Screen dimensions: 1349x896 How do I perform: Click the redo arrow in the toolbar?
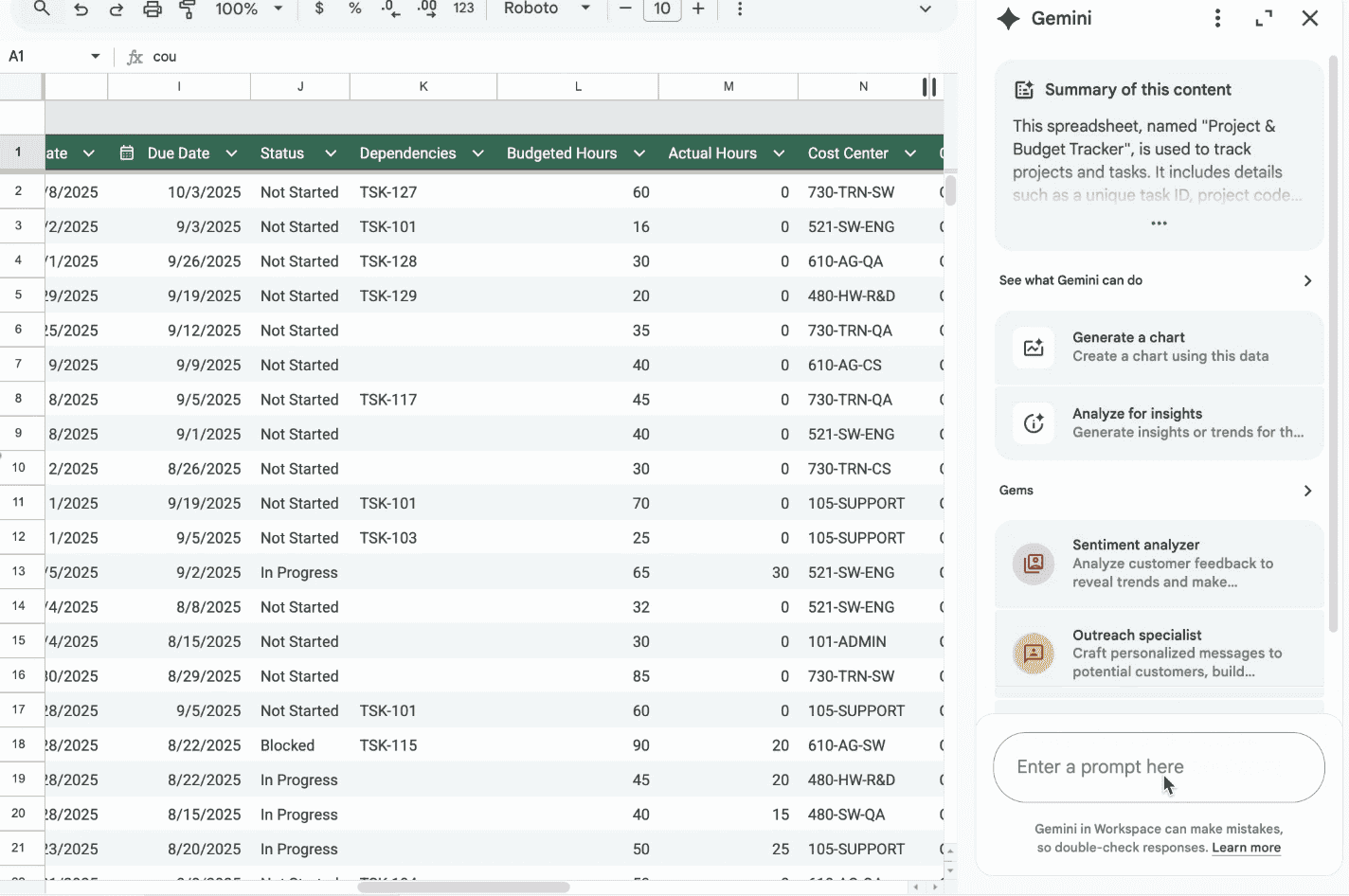point(116,9)
